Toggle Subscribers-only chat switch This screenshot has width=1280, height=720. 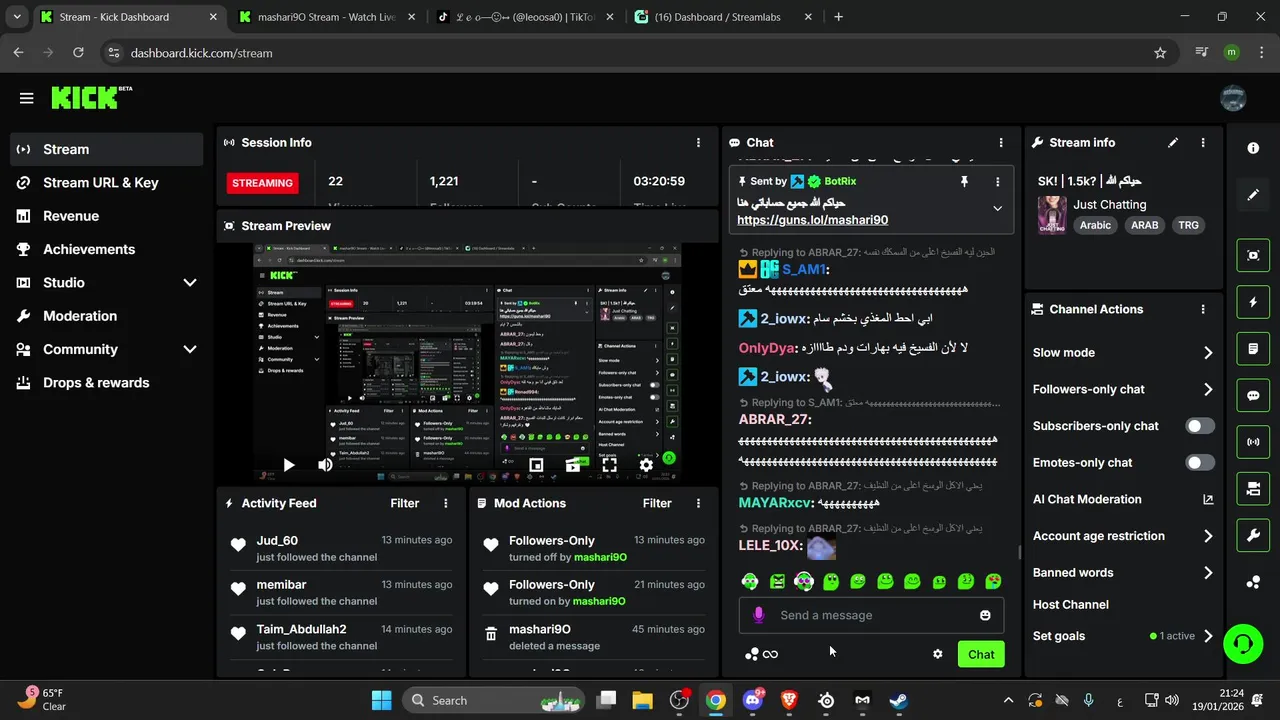click(x=1200, y=426)
